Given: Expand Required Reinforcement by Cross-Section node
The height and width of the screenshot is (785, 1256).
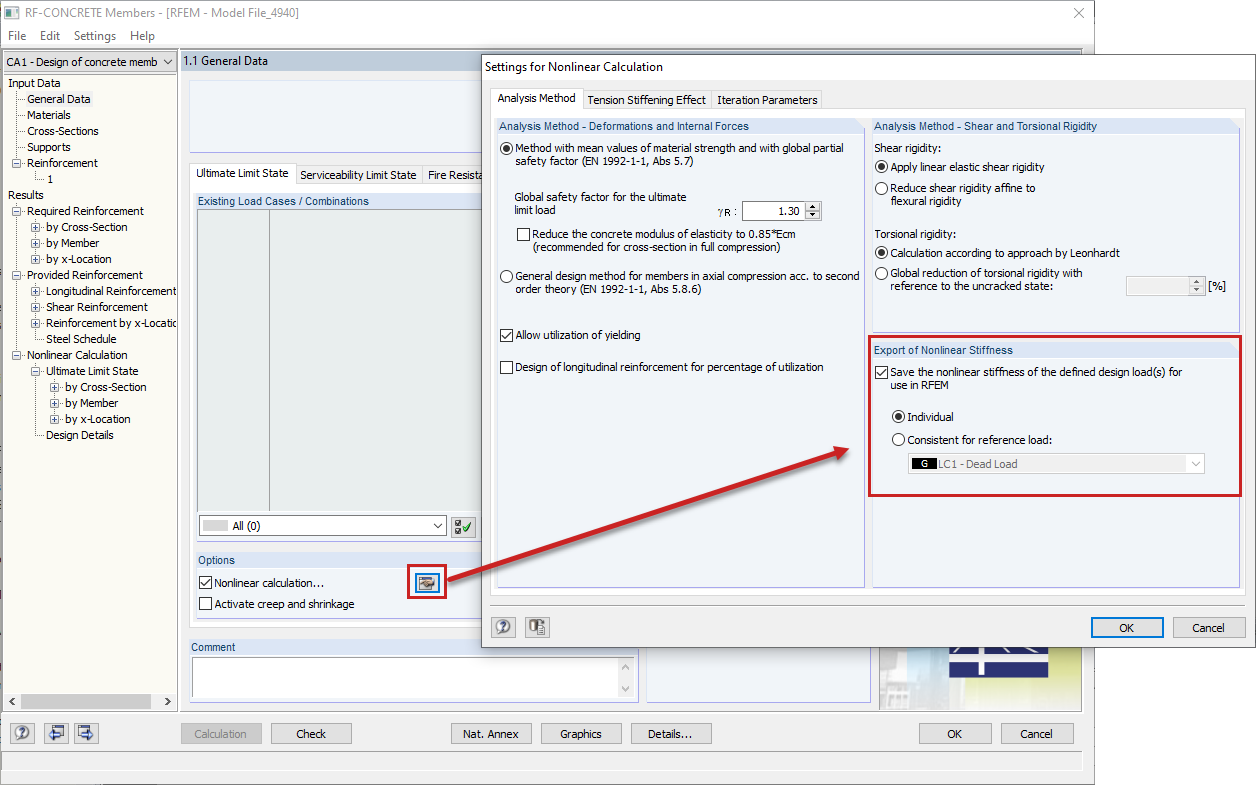Looking at the screenshot, I should (x=36, y=227).
